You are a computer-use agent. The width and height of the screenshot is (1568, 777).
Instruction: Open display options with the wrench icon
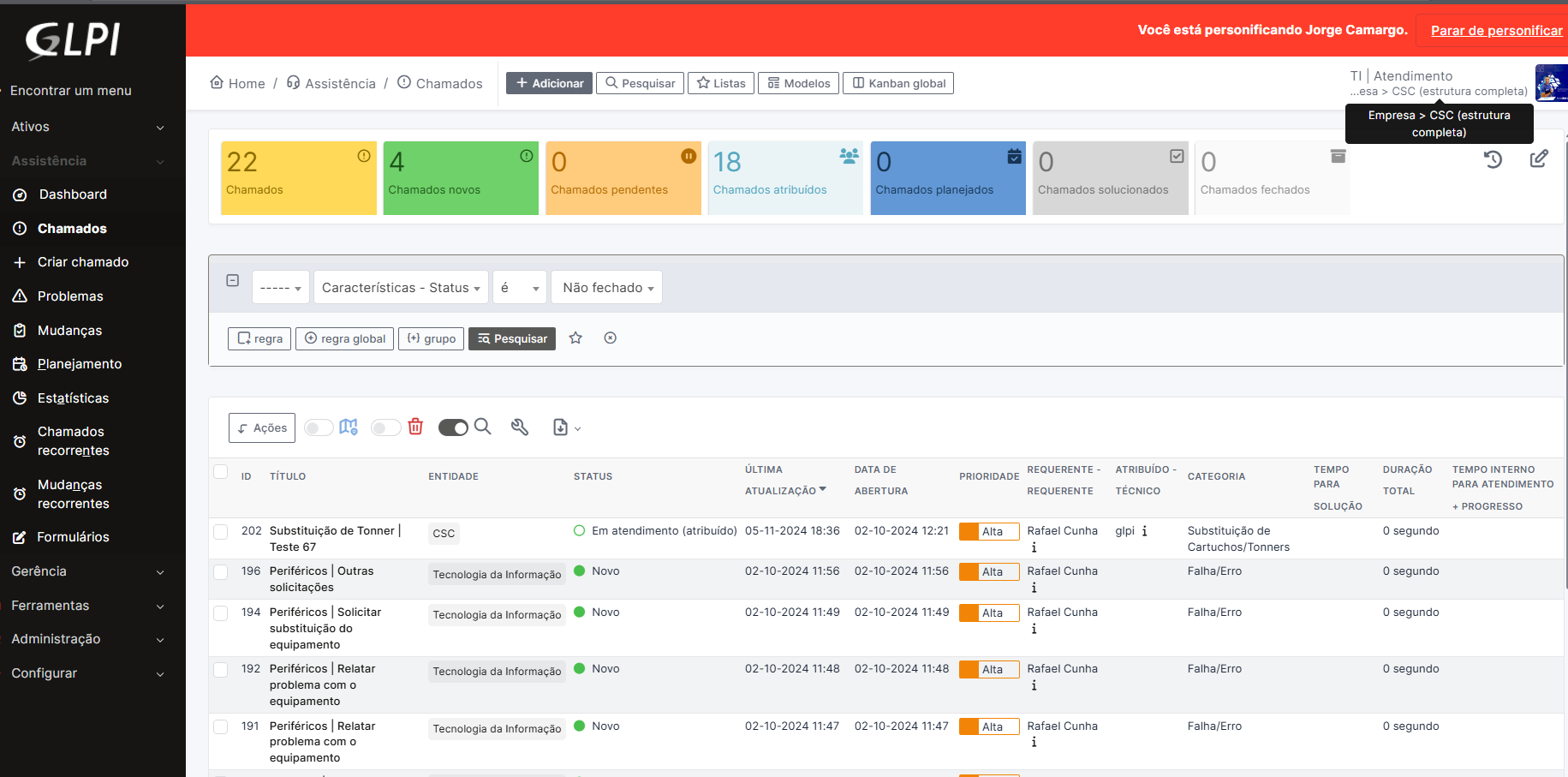tap(520, 427)
